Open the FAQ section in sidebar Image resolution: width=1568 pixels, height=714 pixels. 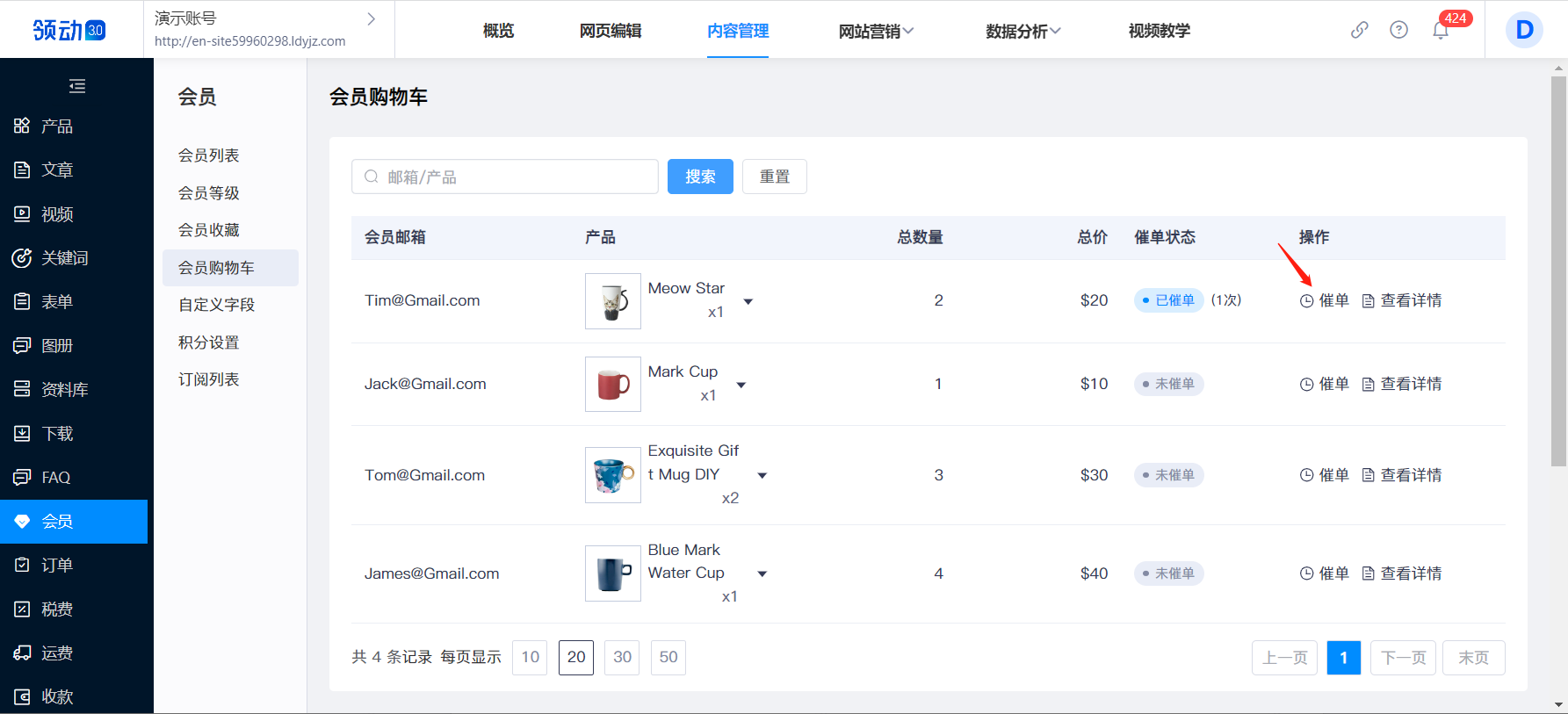coord(55,478)
